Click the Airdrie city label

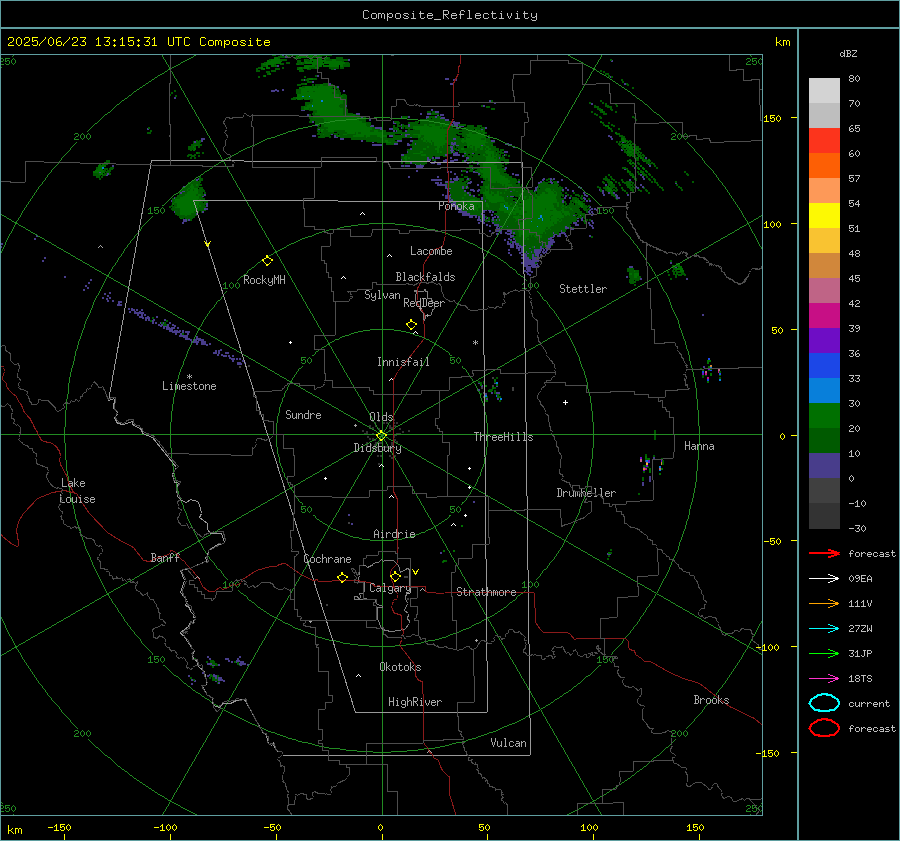(394, 534)
